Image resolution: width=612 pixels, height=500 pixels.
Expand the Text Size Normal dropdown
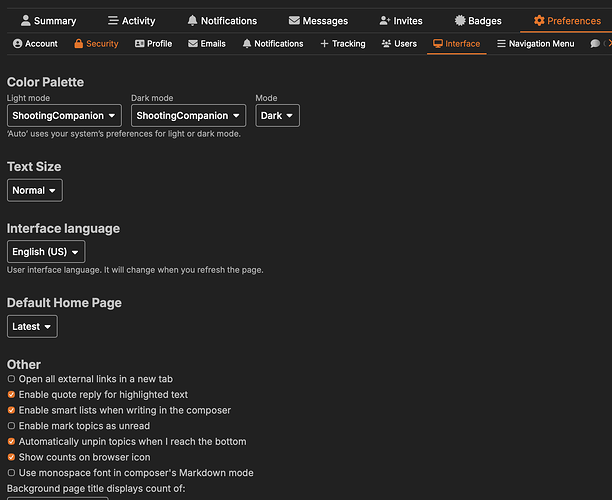pos(35,190)
